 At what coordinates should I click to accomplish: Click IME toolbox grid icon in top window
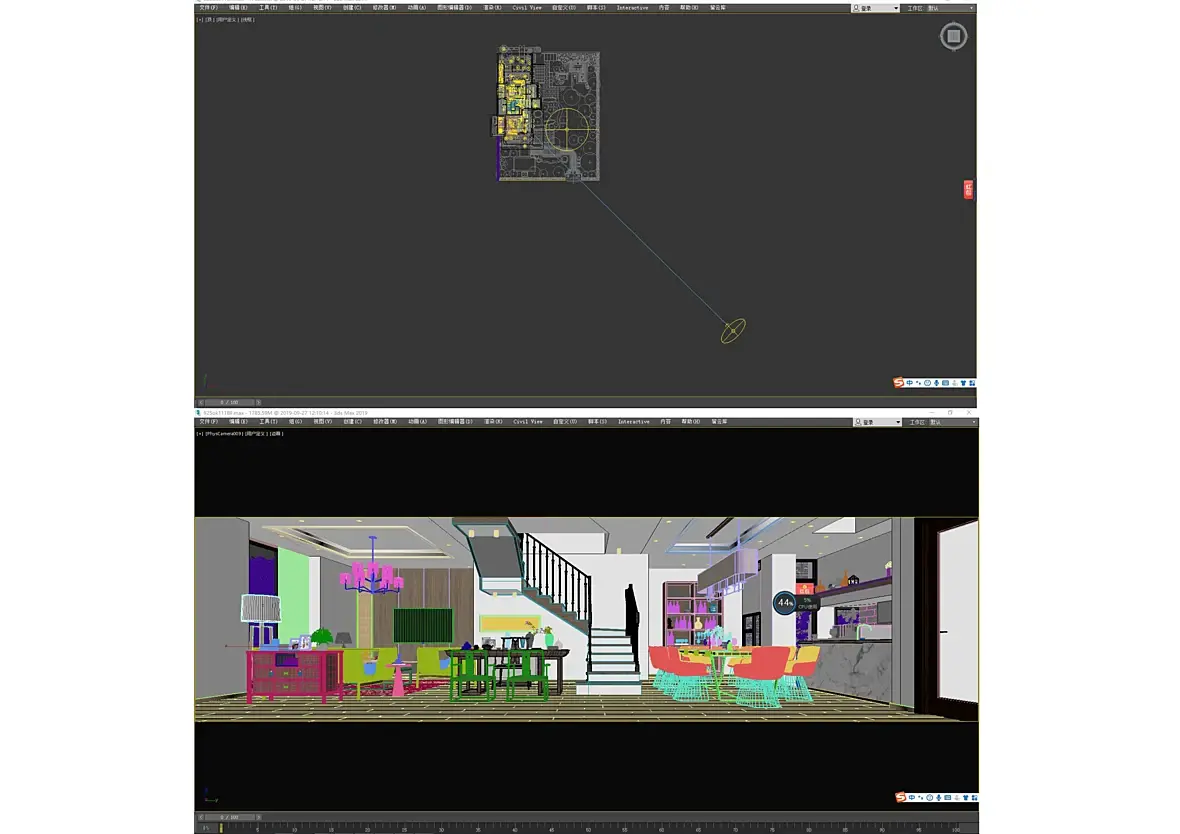(972, 383)
